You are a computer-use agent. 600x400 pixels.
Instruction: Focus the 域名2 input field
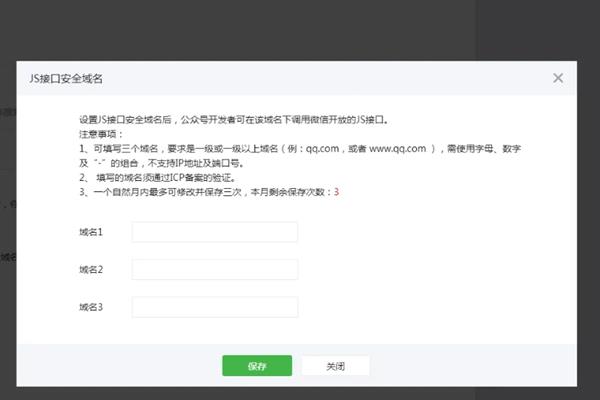(x=215, y=269)
